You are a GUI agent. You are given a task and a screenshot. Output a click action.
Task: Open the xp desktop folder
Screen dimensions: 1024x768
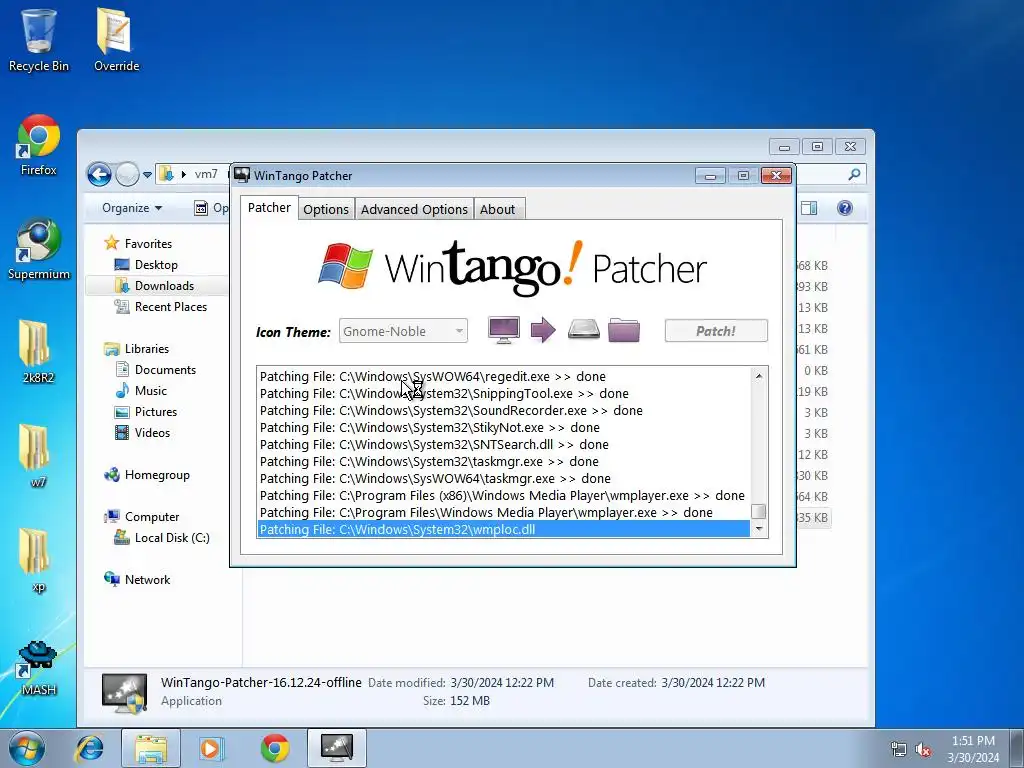tap(38, 560)
